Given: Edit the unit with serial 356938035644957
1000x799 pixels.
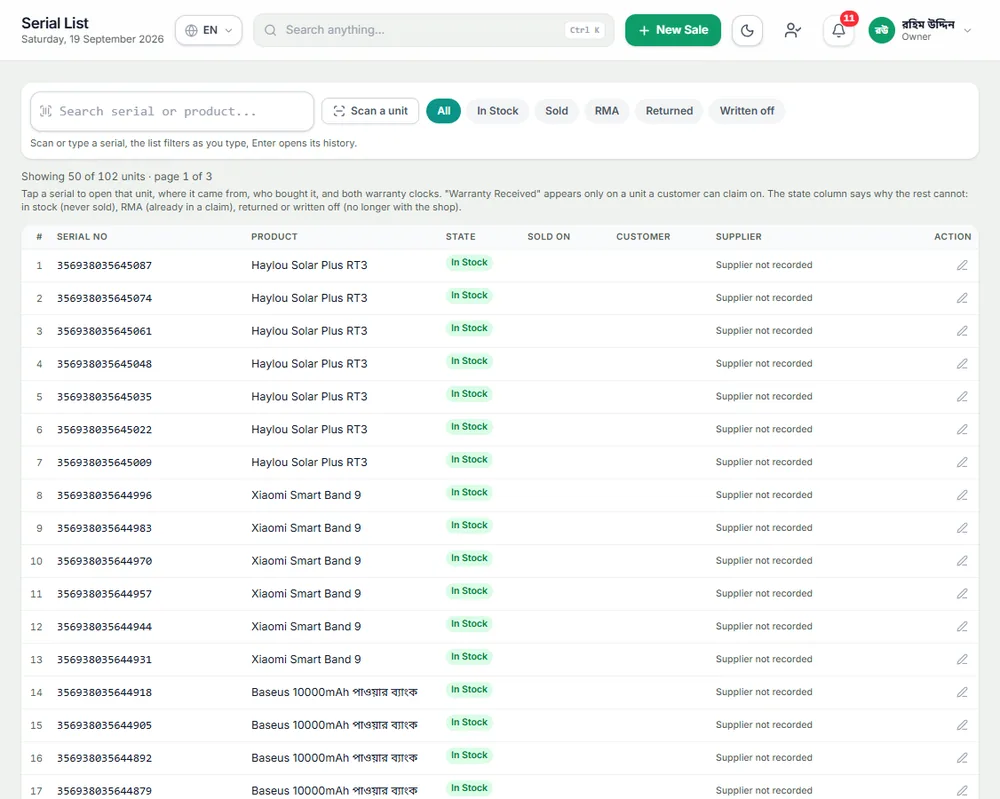Looking at the screenshot, I should [962, 594].
